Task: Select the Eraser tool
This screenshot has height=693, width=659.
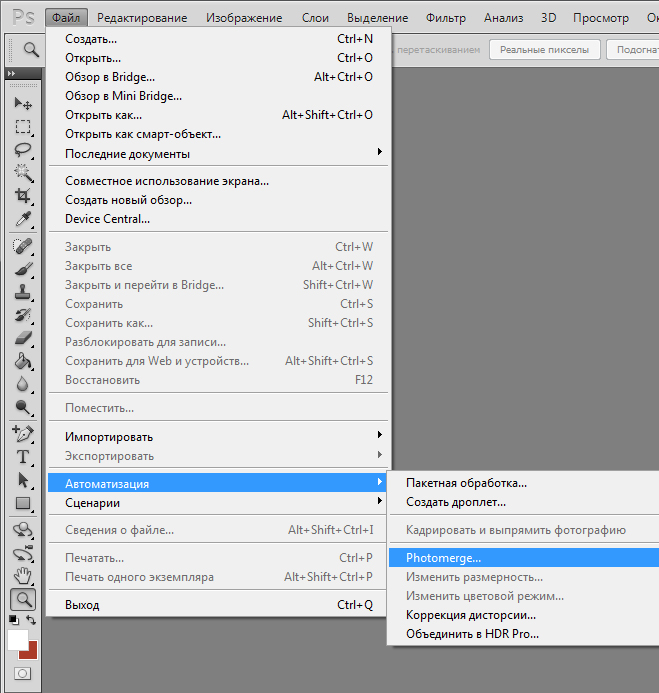Action: coord(23,338)
